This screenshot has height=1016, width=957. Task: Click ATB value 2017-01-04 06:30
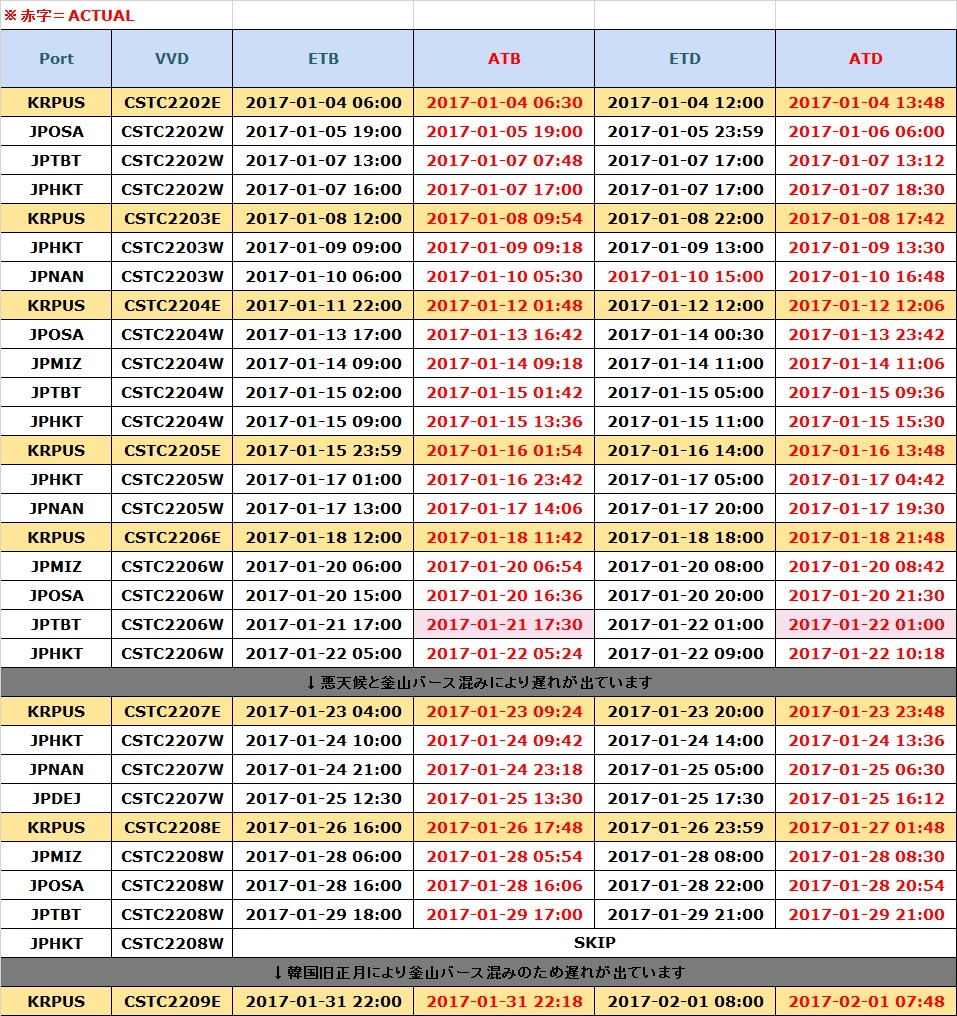pos(504,102)
